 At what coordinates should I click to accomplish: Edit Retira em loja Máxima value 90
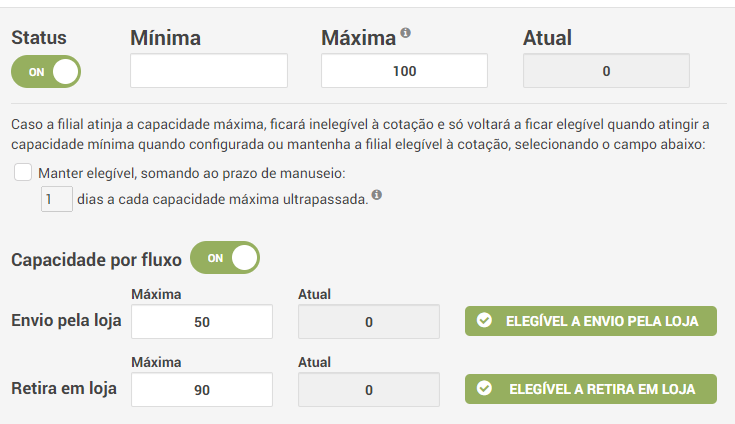coord(202,389)
